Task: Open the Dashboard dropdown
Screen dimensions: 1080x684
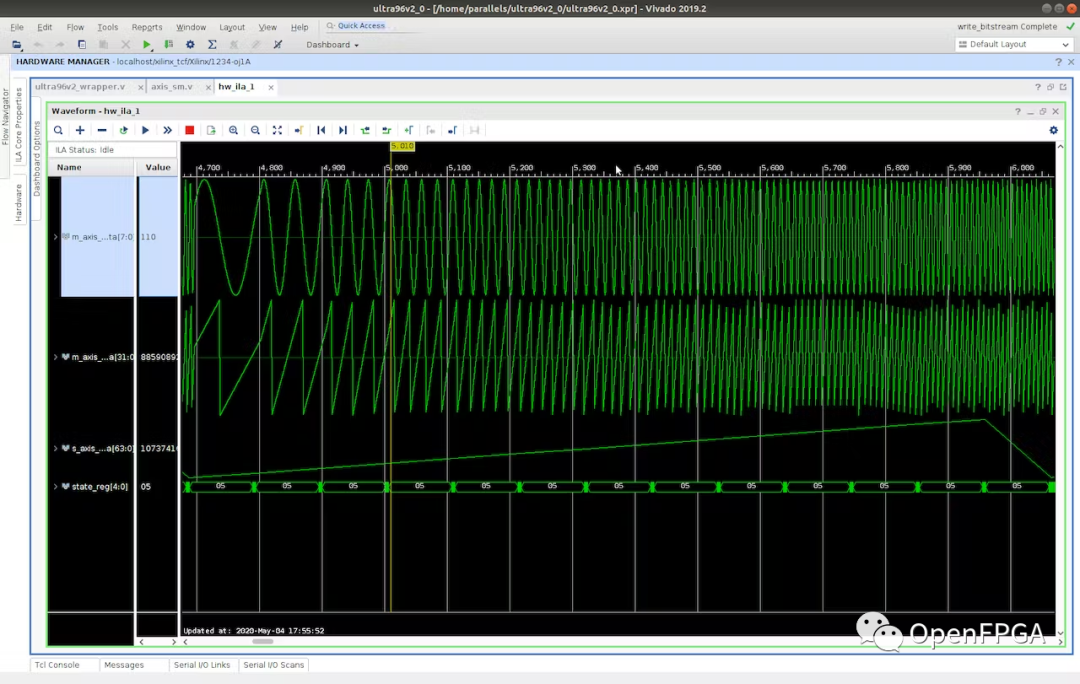Action: (x=332, y=44)
